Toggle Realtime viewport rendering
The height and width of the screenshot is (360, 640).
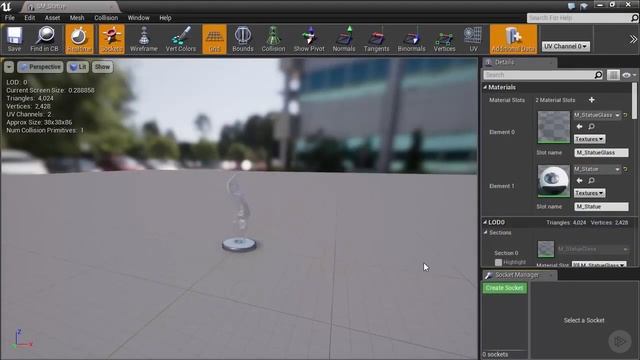click(x=79, y=39)
